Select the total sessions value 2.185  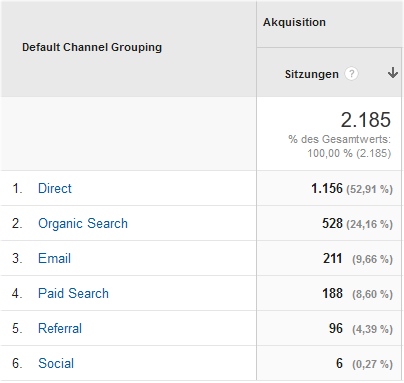pos(366,120)
